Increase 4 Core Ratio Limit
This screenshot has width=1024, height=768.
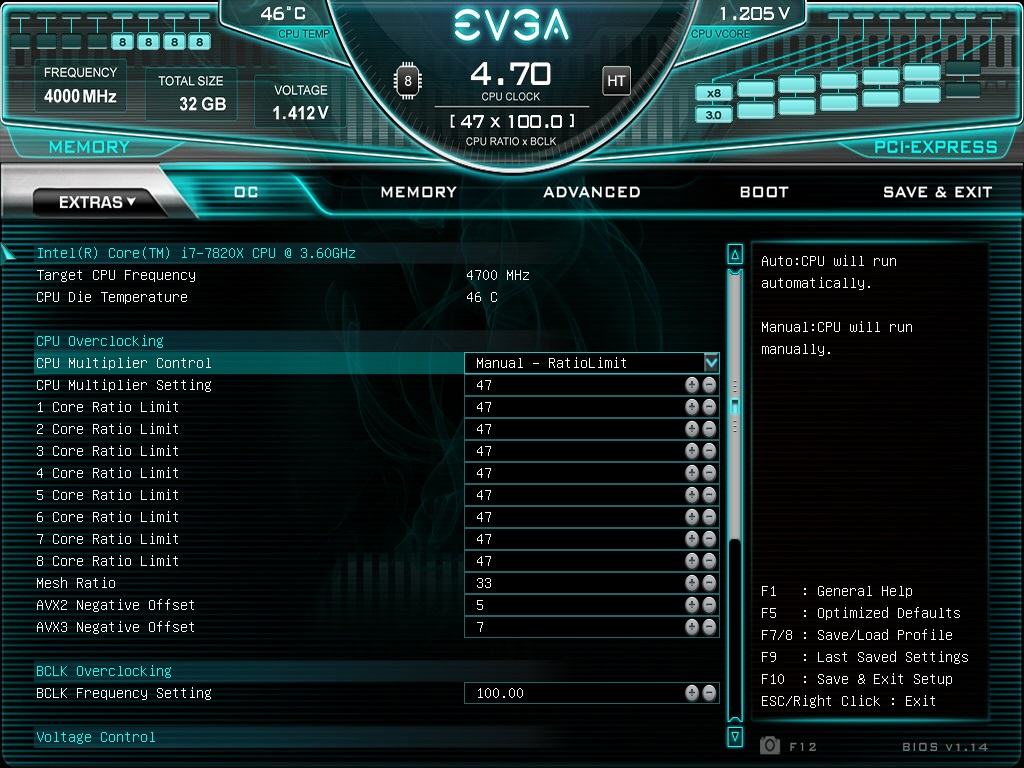coord(692,473)
